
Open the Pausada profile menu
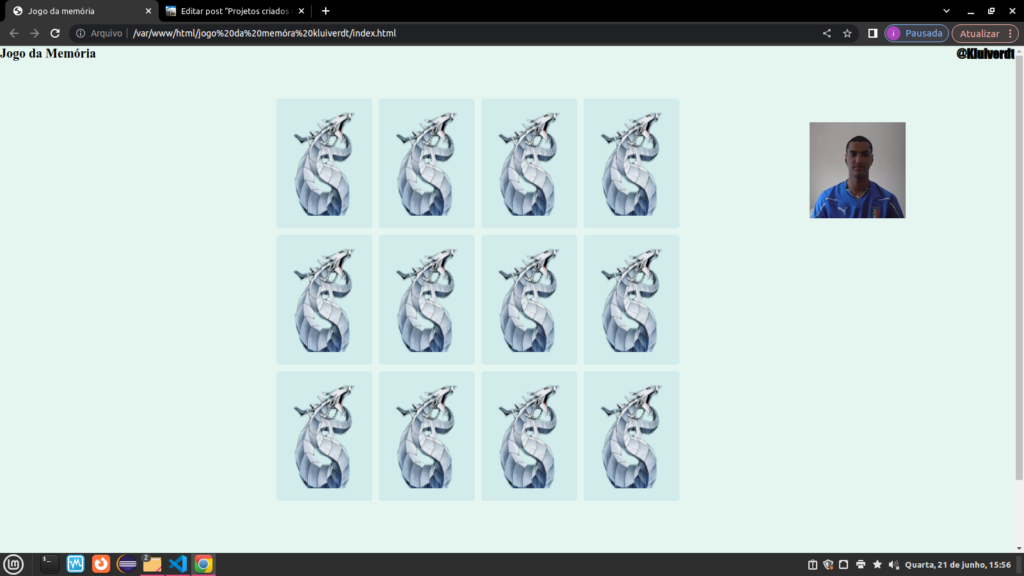[x=916, y=33]
